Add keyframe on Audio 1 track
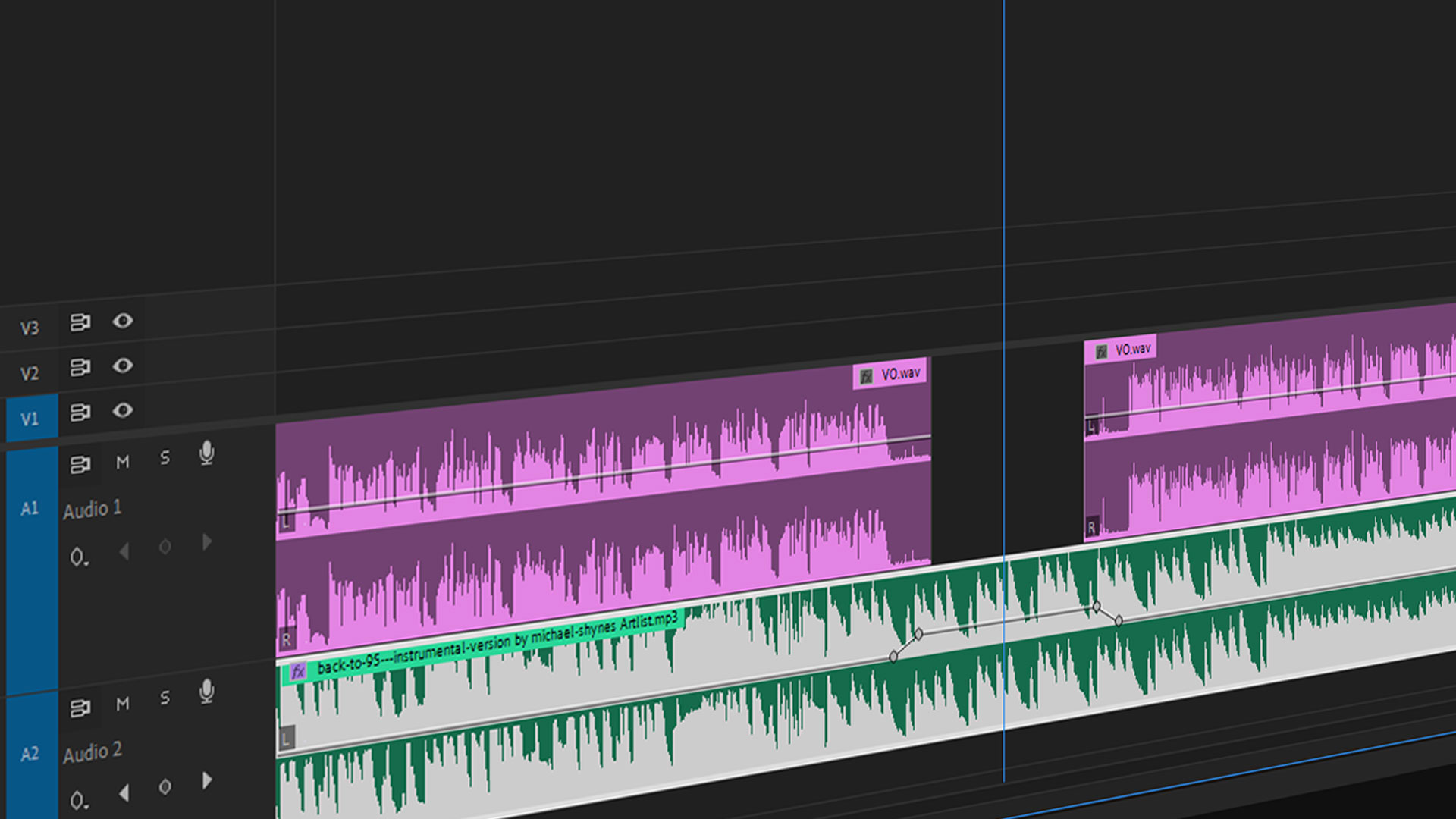 click(165, 546)
